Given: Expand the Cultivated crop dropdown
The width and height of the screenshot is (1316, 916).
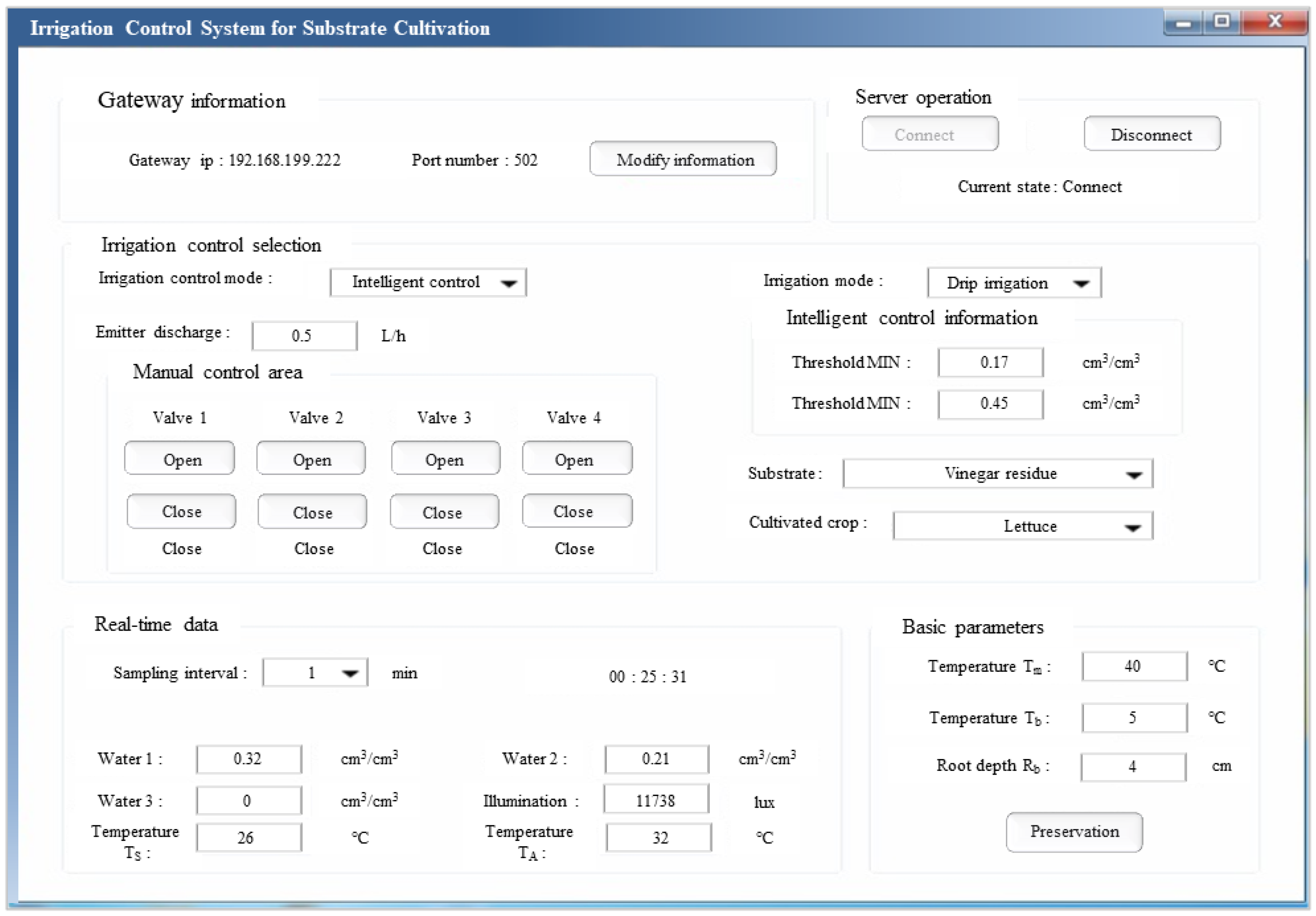Looking at the screenshot, I should [1023, 526].
